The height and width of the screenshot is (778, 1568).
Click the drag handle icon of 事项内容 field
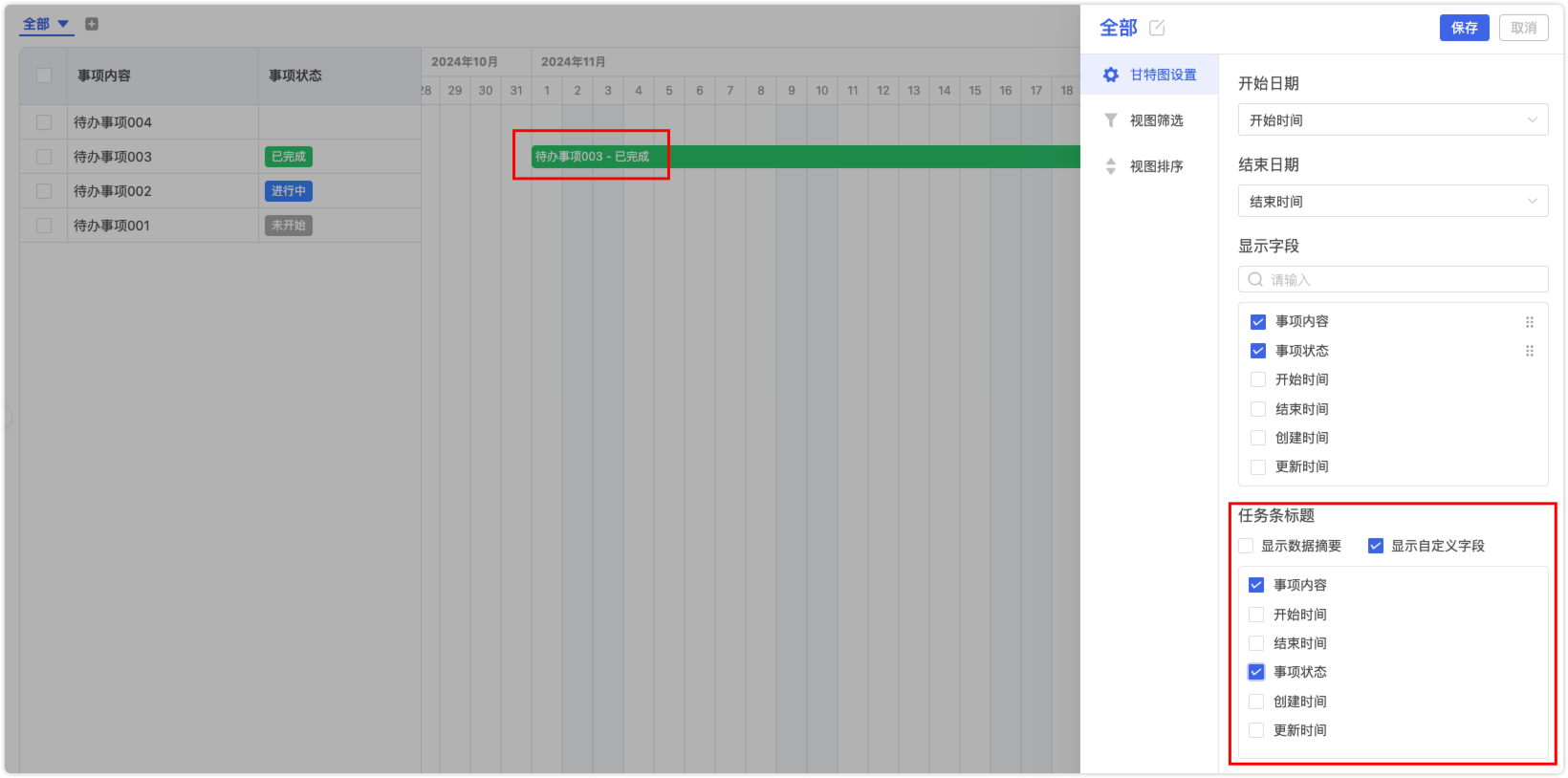pos(1530,322)
